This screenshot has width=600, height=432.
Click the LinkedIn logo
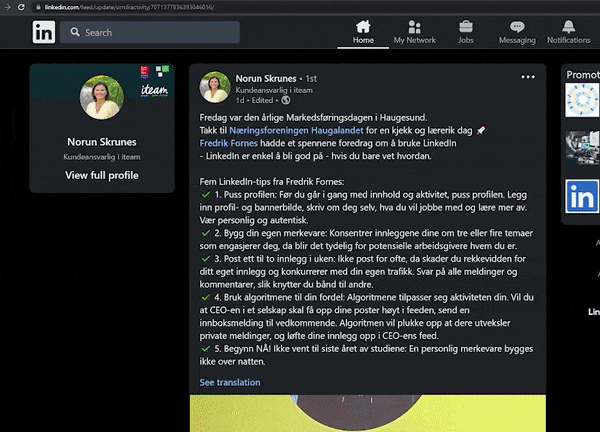[x=44, y=32]
